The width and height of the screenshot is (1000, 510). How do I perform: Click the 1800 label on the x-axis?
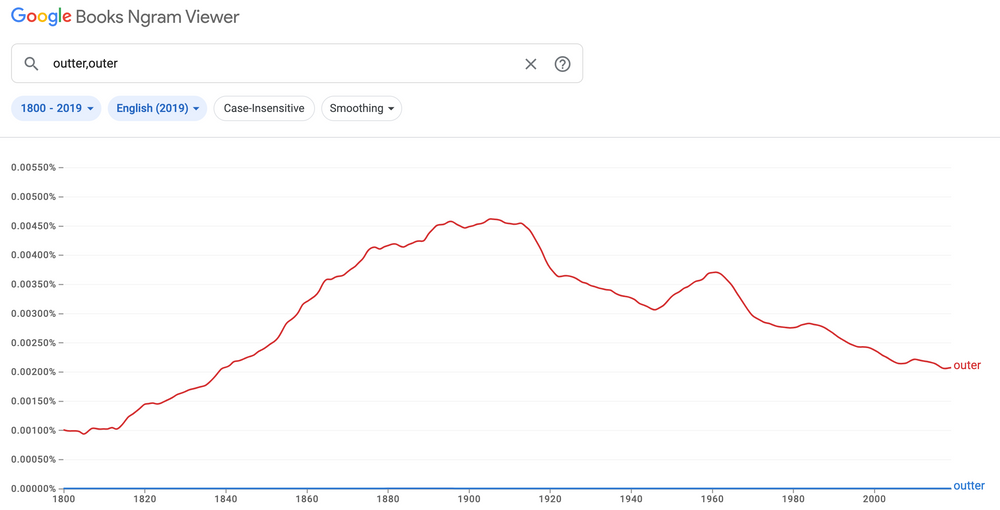pos(63,499)
